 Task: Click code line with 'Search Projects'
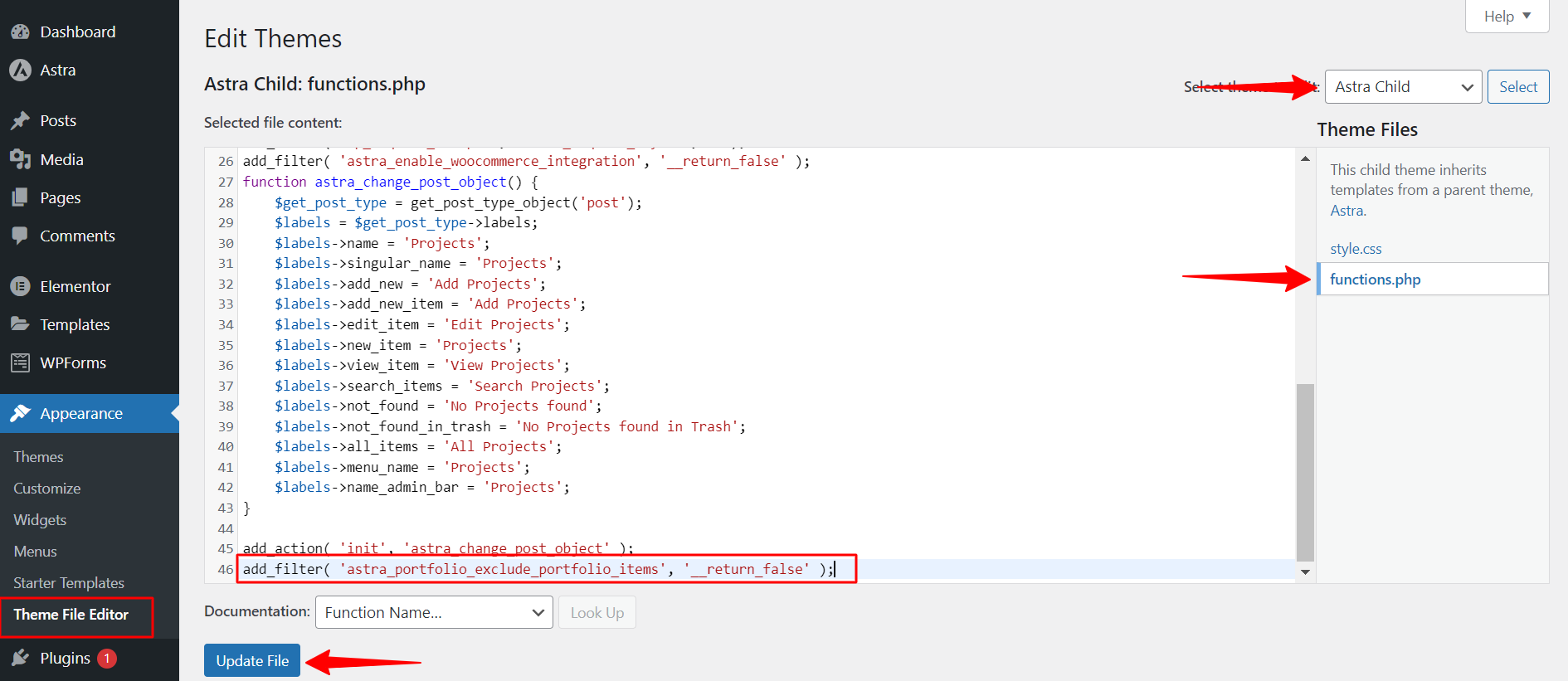tap(441, 386)
